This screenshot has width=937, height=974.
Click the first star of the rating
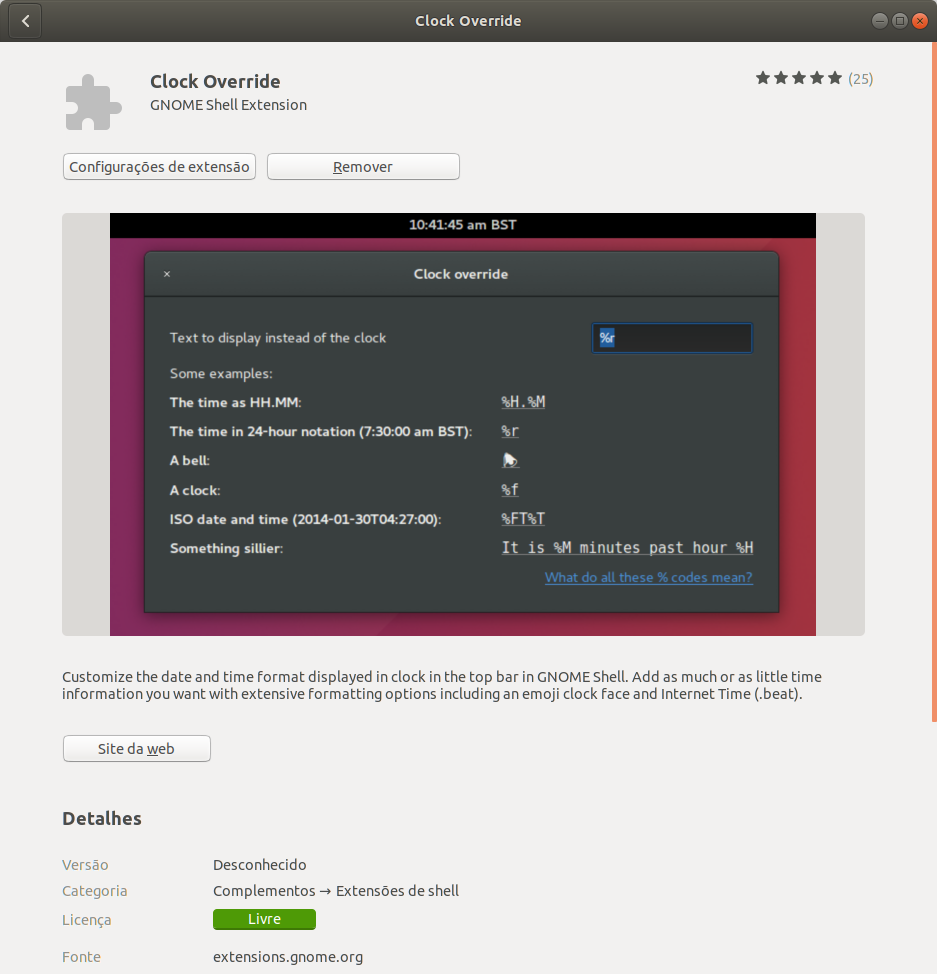[762, 77]
